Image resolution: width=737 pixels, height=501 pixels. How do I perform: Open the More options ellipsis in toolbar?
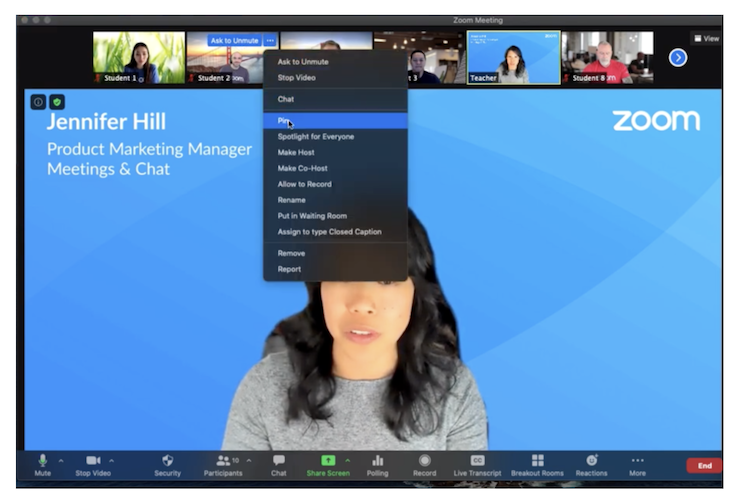pos(637,461)
